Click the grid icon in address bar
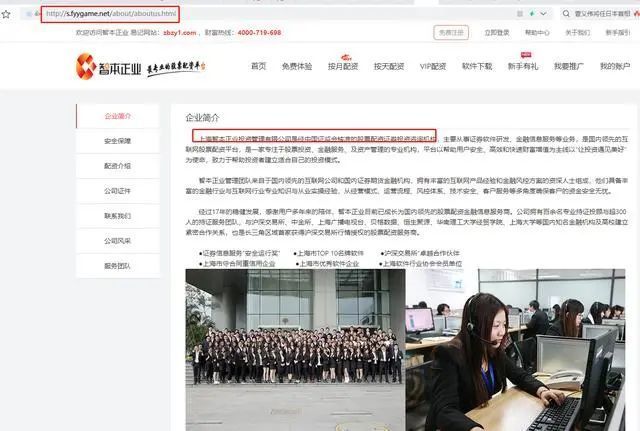The width and height of the screenshot is (640, 431). [520, 14]
